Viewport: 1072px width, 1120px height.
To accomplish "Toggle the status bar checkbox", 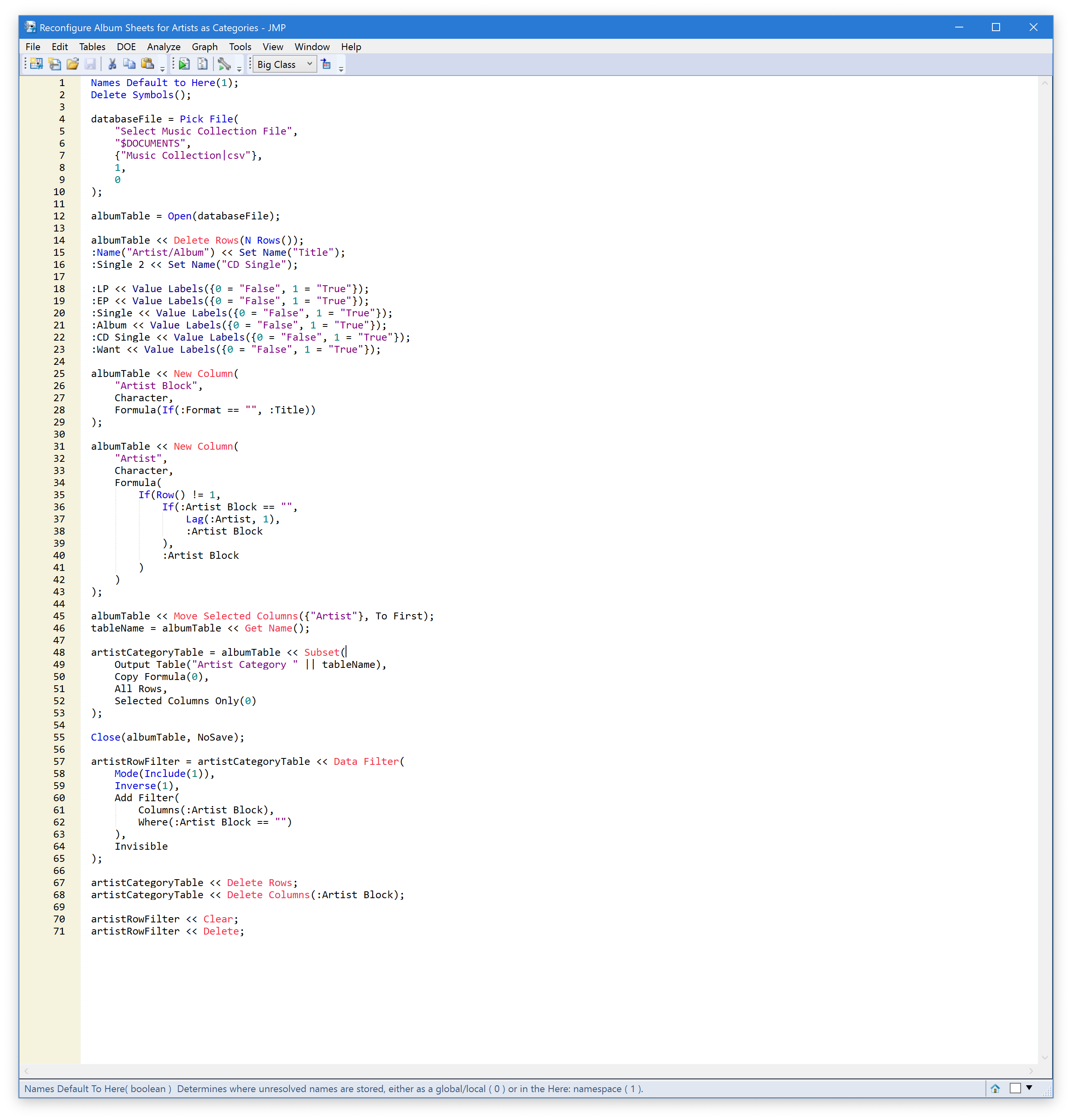I will point(1015,1088).
